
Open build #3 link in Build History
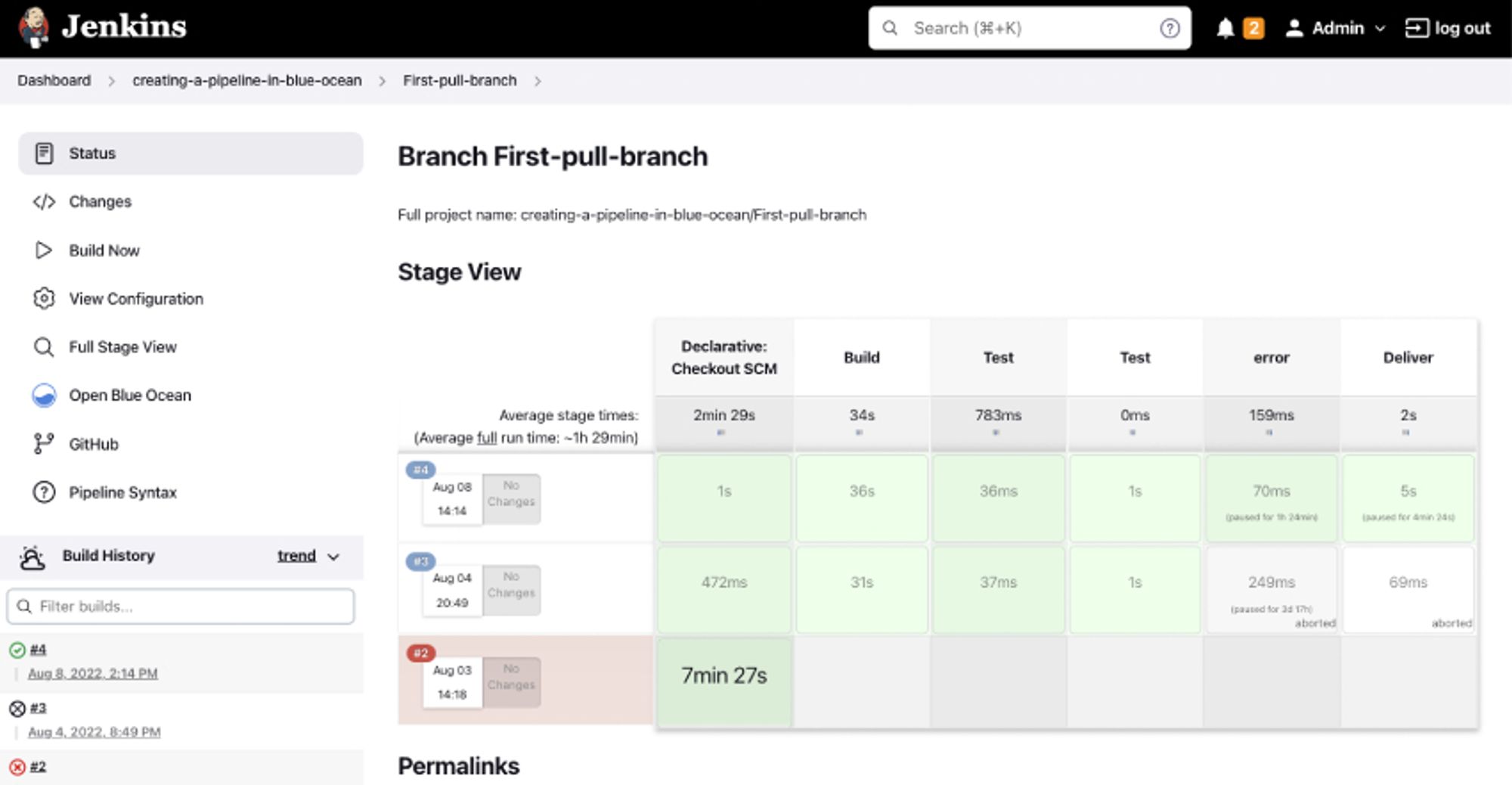click(38, 709)
